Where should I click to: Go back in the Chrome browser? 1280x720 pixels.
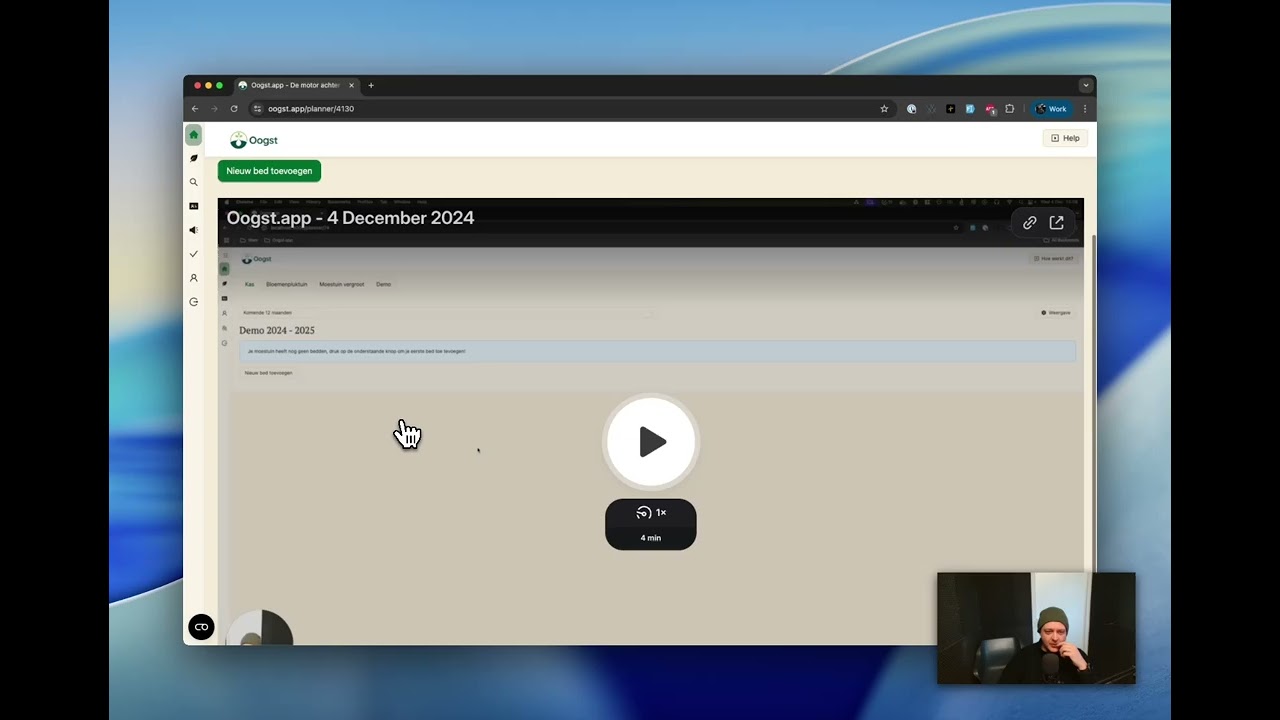(195, 109)
